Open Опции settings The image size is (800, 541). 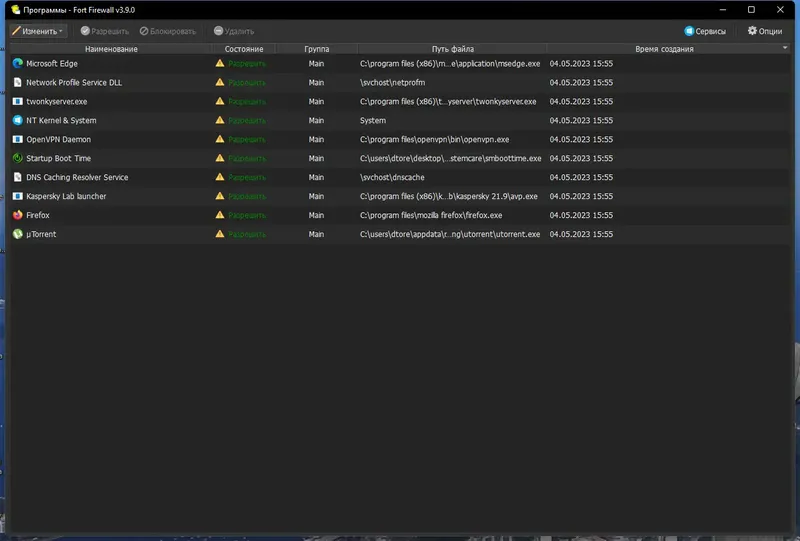pyautogui.click(x=765, y=31)
